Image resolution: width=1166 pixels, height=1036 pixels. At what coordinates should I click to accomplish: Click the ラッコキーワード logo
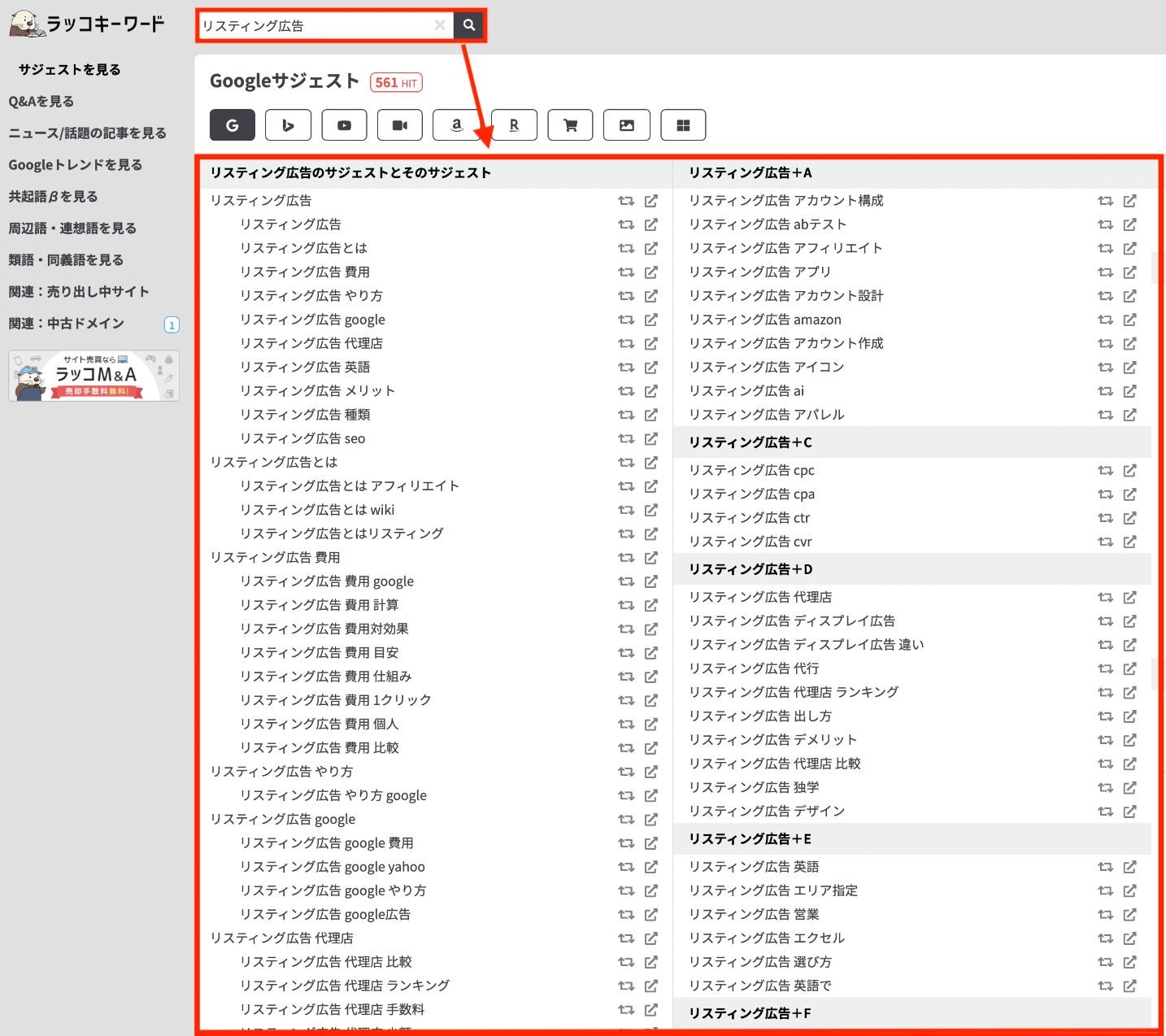point(87,24)
